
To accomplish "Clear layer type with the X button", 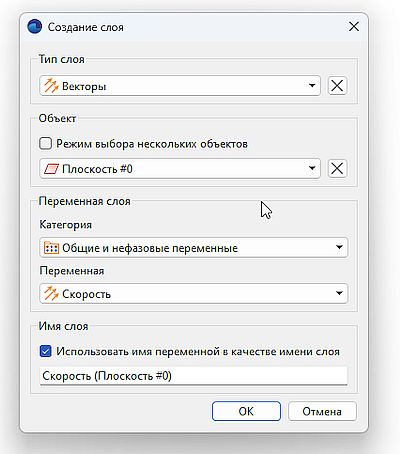I will (337, 86).
